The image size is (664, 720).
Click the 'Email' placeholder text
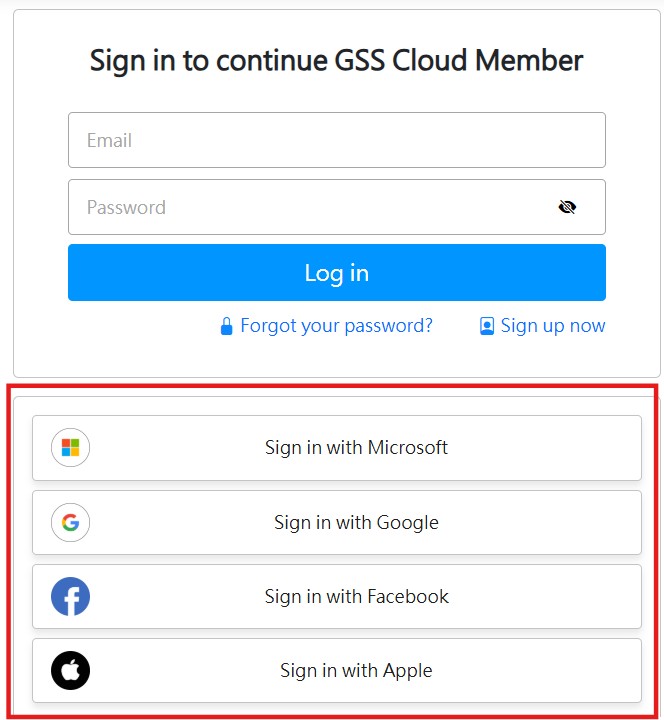point(109,141)
